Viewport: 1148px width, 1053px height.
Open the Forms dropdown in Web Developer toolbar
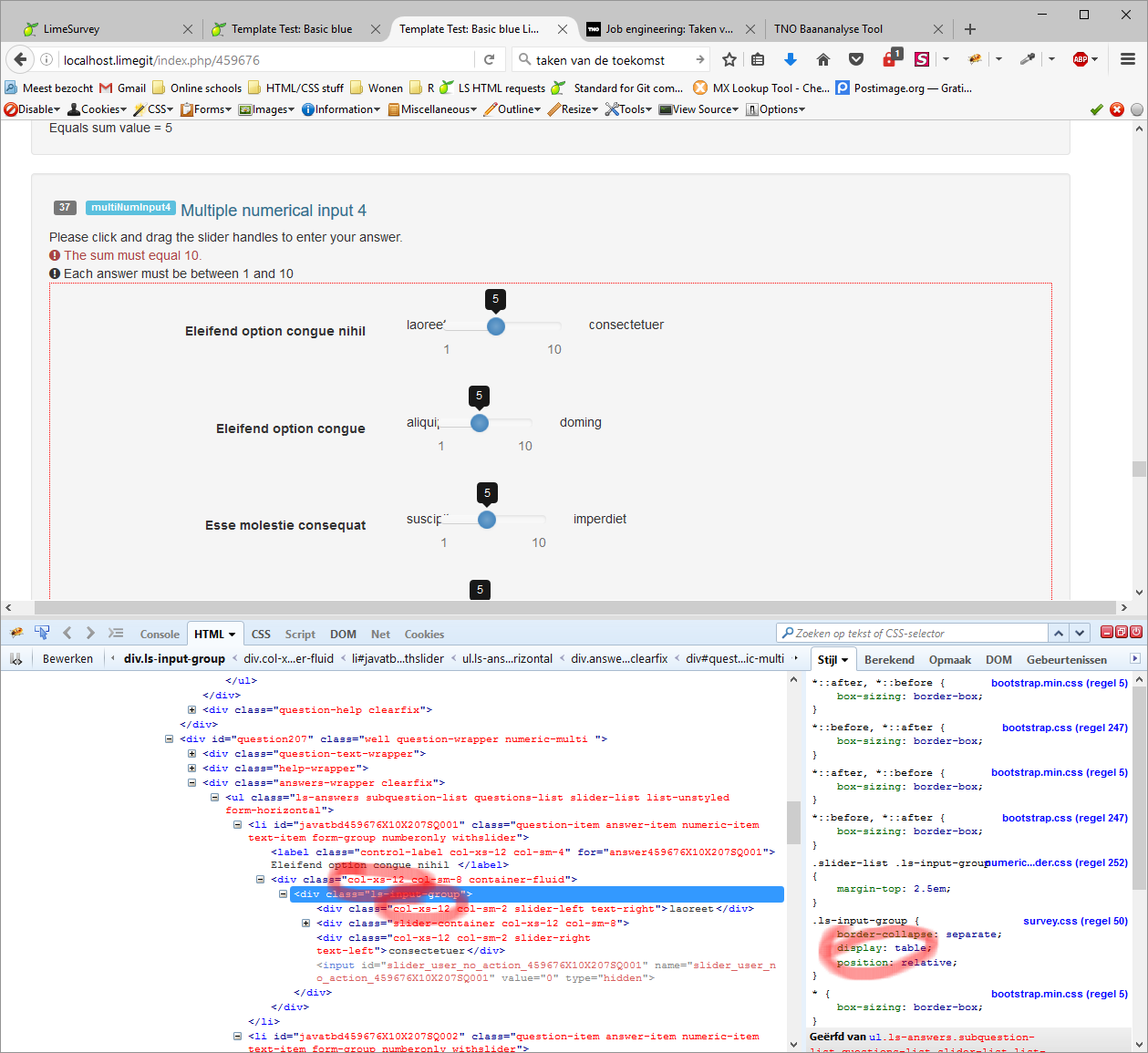pos(205,109)
